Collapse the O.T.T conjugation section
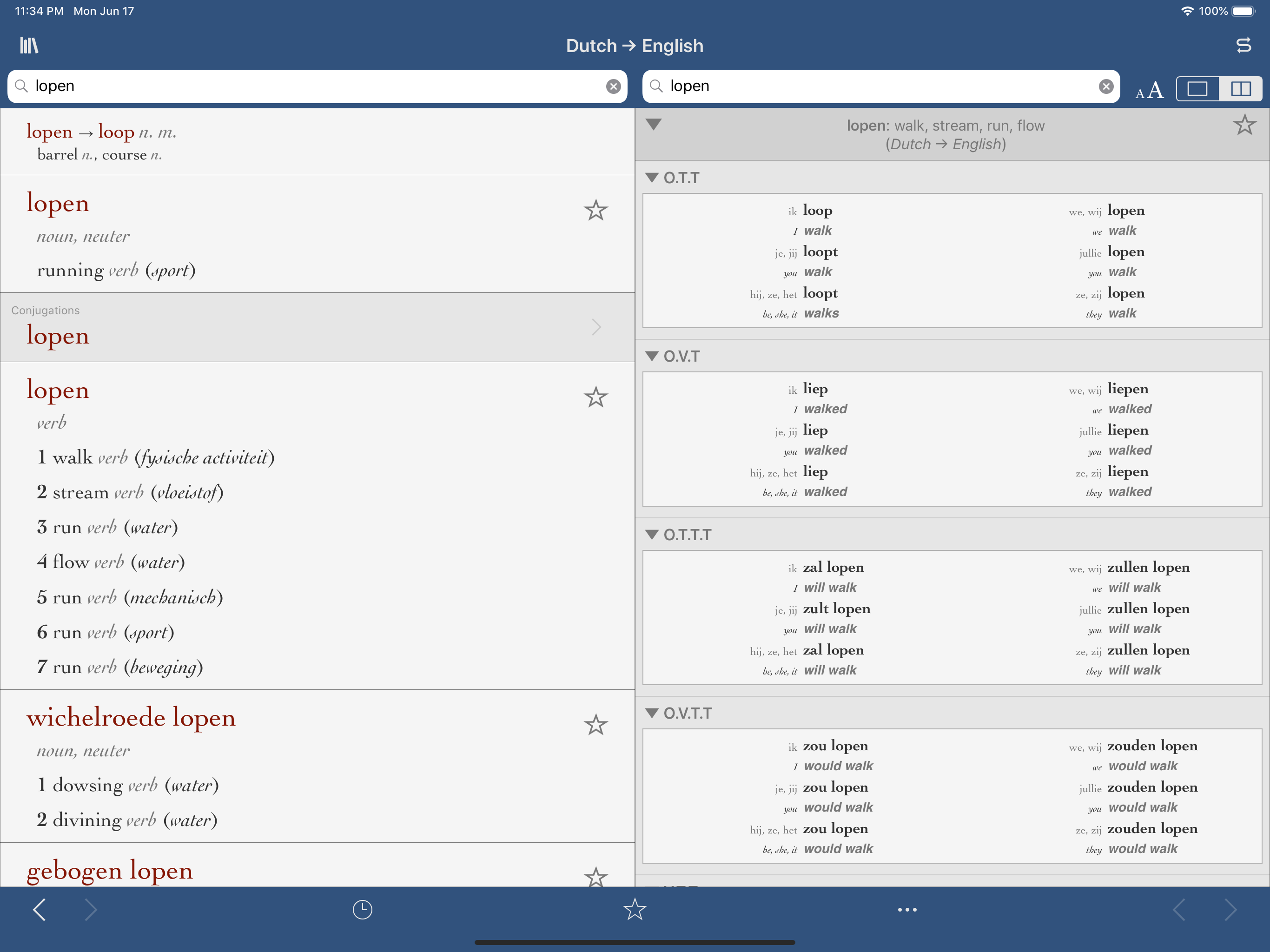This screenshot has height=952, width=1270. 652,178
